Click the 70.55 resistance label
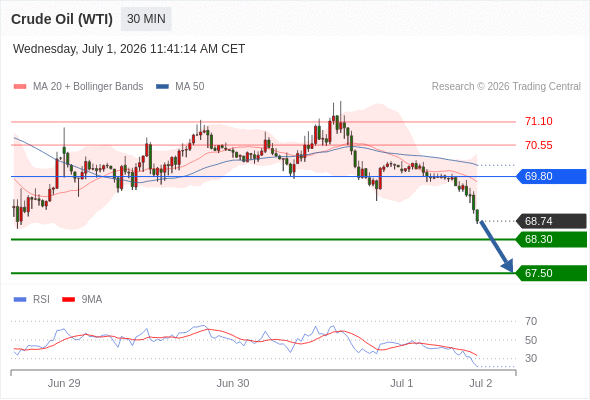The height and width of the screenshot is (400, 590). [x=539, y=145]
